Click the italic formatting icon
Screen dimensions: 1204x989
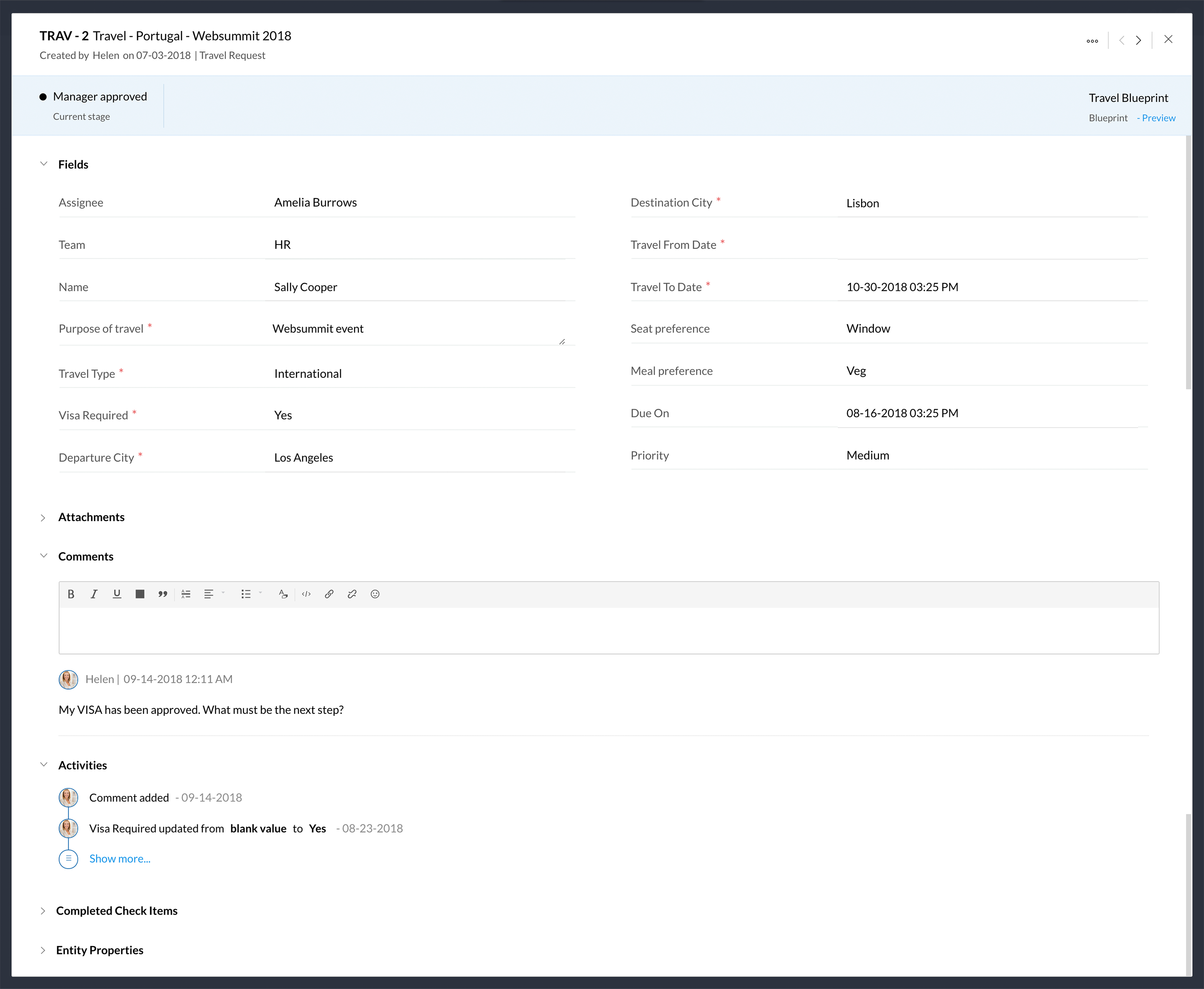[x=94, y=594]
